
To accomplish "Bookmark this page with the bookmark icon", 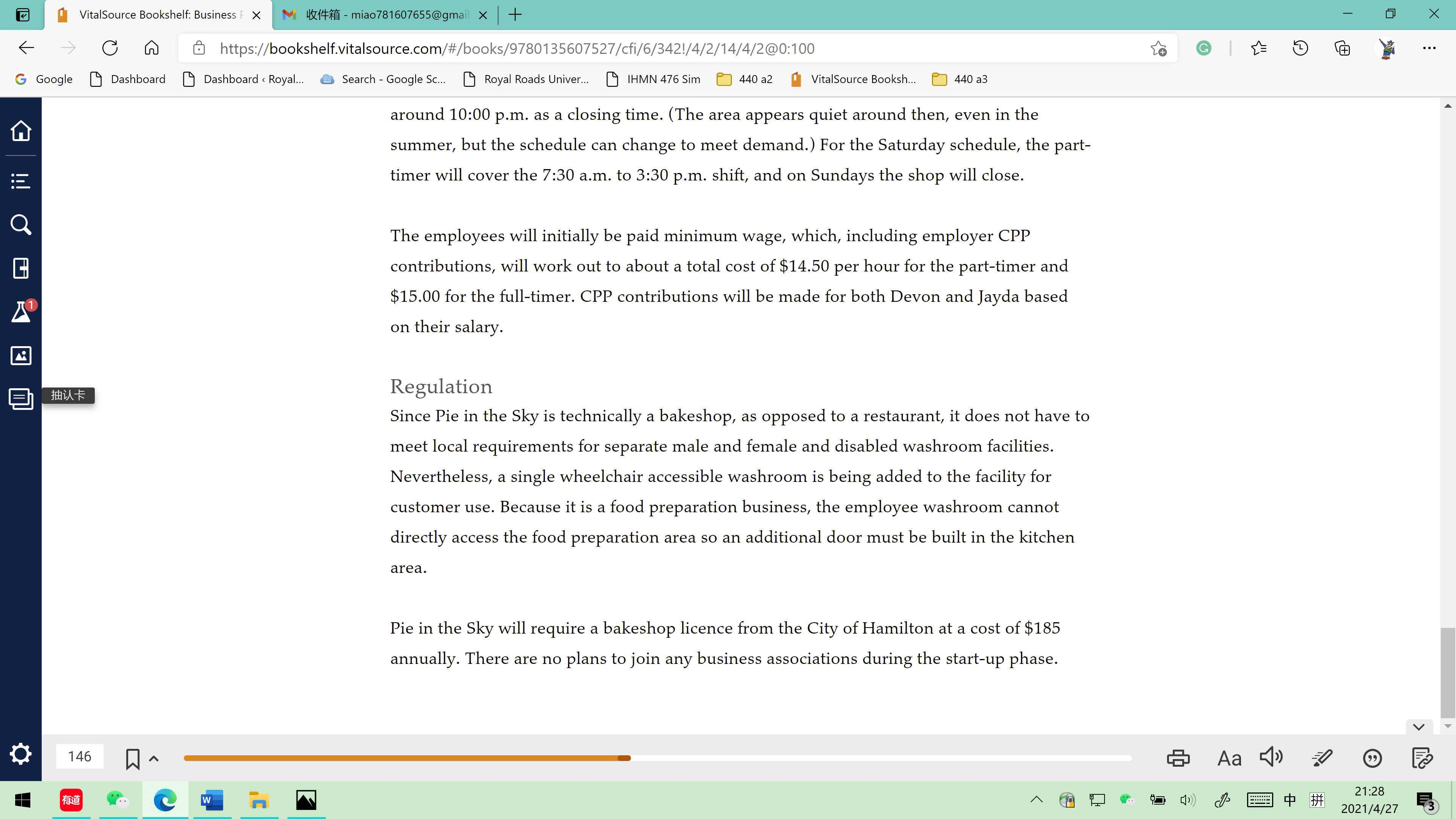I will click(x=133, y=758).
